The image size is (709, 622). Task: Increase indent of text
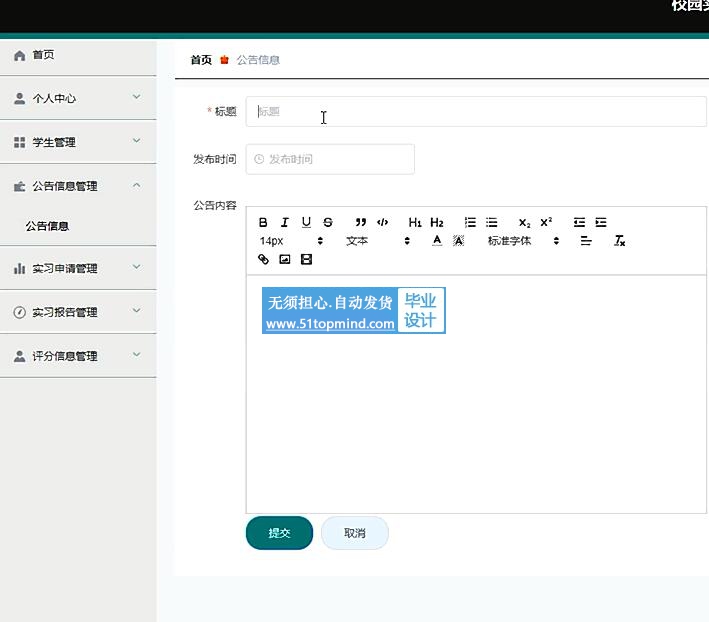pyautogui.click(x=601, y=222)
